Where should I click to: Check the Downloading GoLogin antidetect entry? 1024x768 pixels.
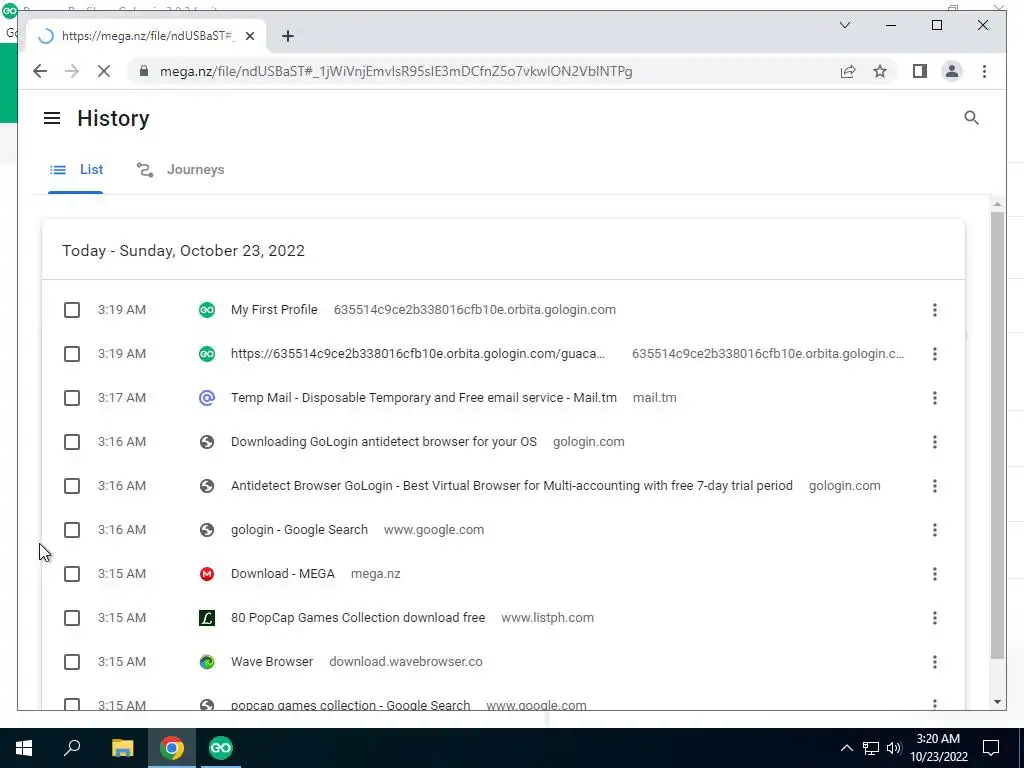[x=72, y=442]
